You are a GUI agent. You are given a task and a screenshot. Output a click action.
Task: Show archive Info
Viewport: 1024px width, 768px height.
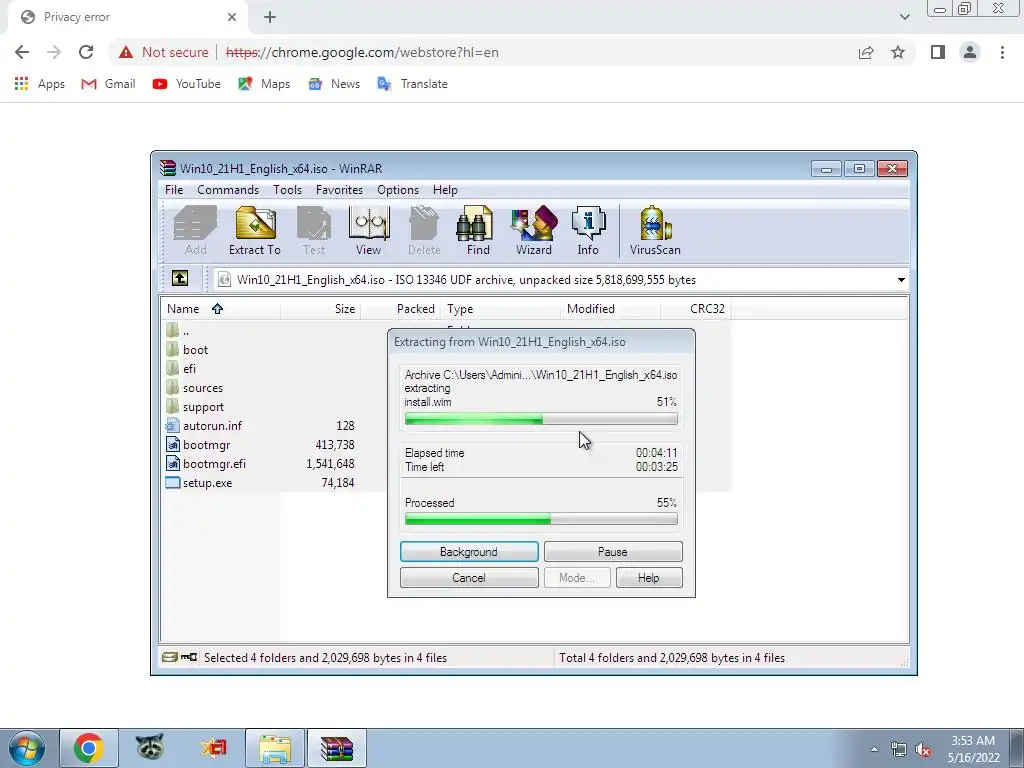click(588, 231)
